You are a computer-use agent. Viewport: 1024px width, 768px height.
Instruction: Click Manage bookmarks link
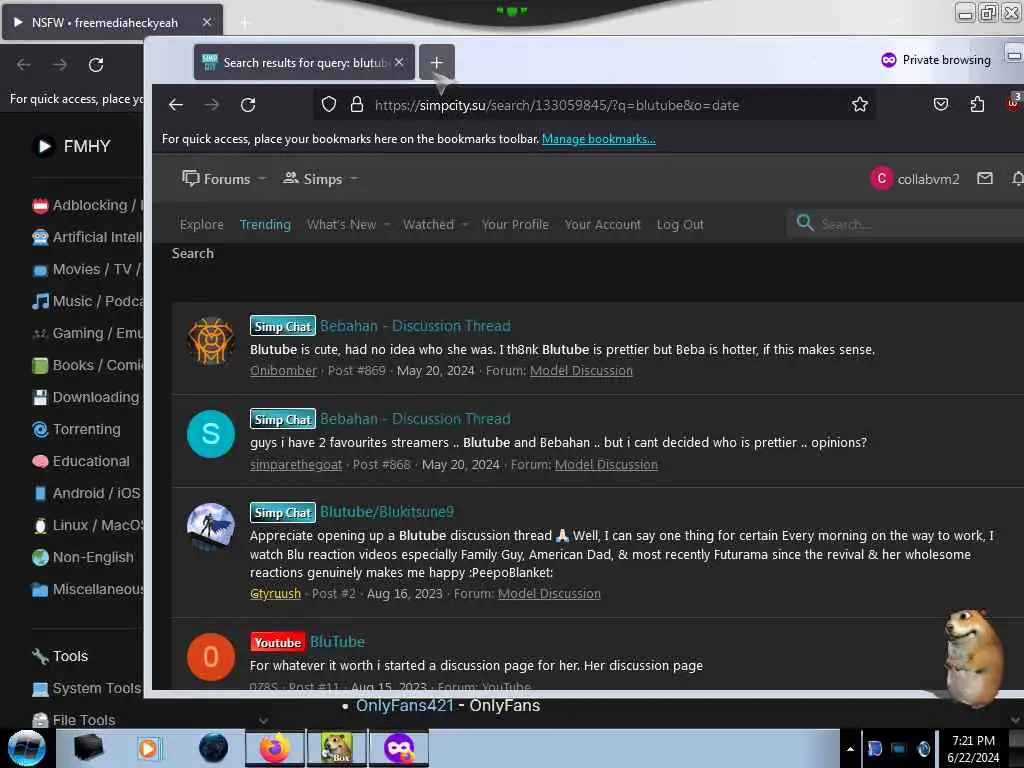[x=598, y=138]
